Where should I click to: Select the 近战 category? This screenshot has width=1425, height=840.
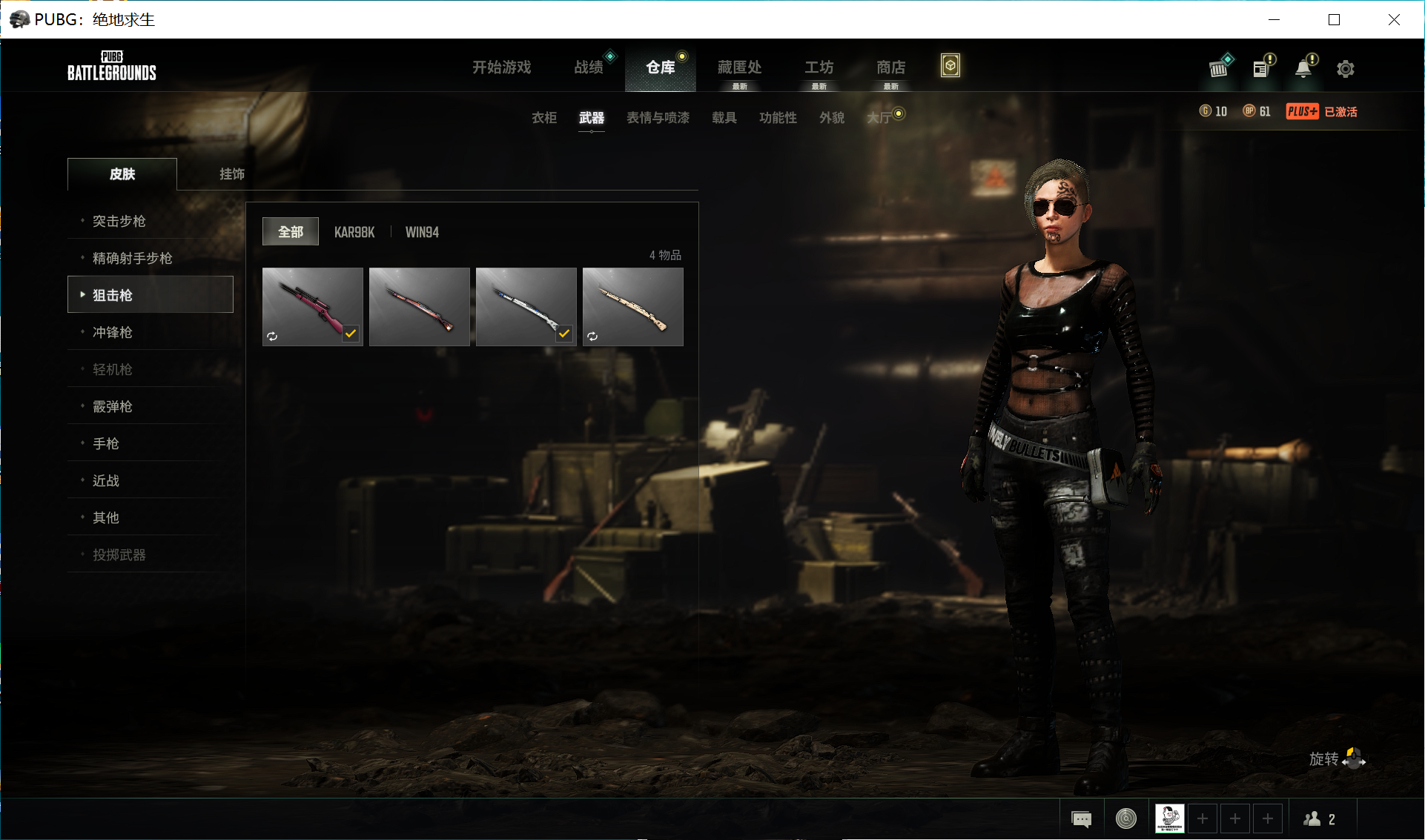tap(151, 480)
